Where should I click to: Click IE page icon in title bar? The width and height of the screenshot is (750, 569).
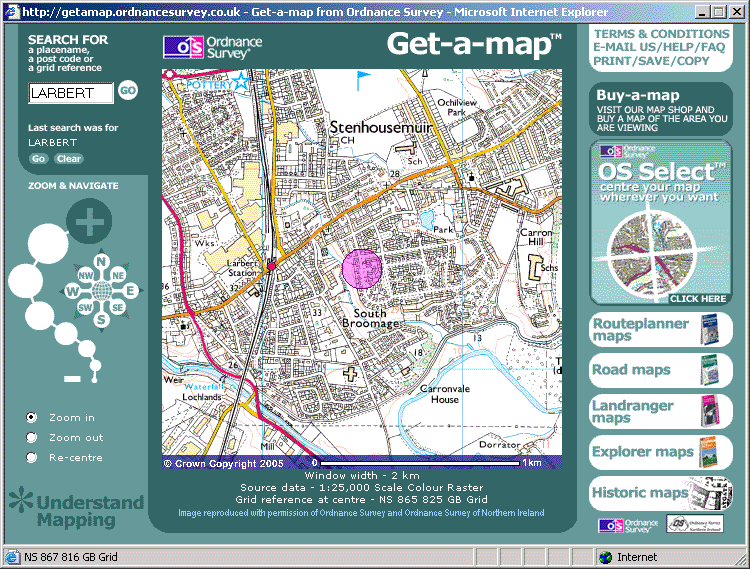(x=12, y=12)
